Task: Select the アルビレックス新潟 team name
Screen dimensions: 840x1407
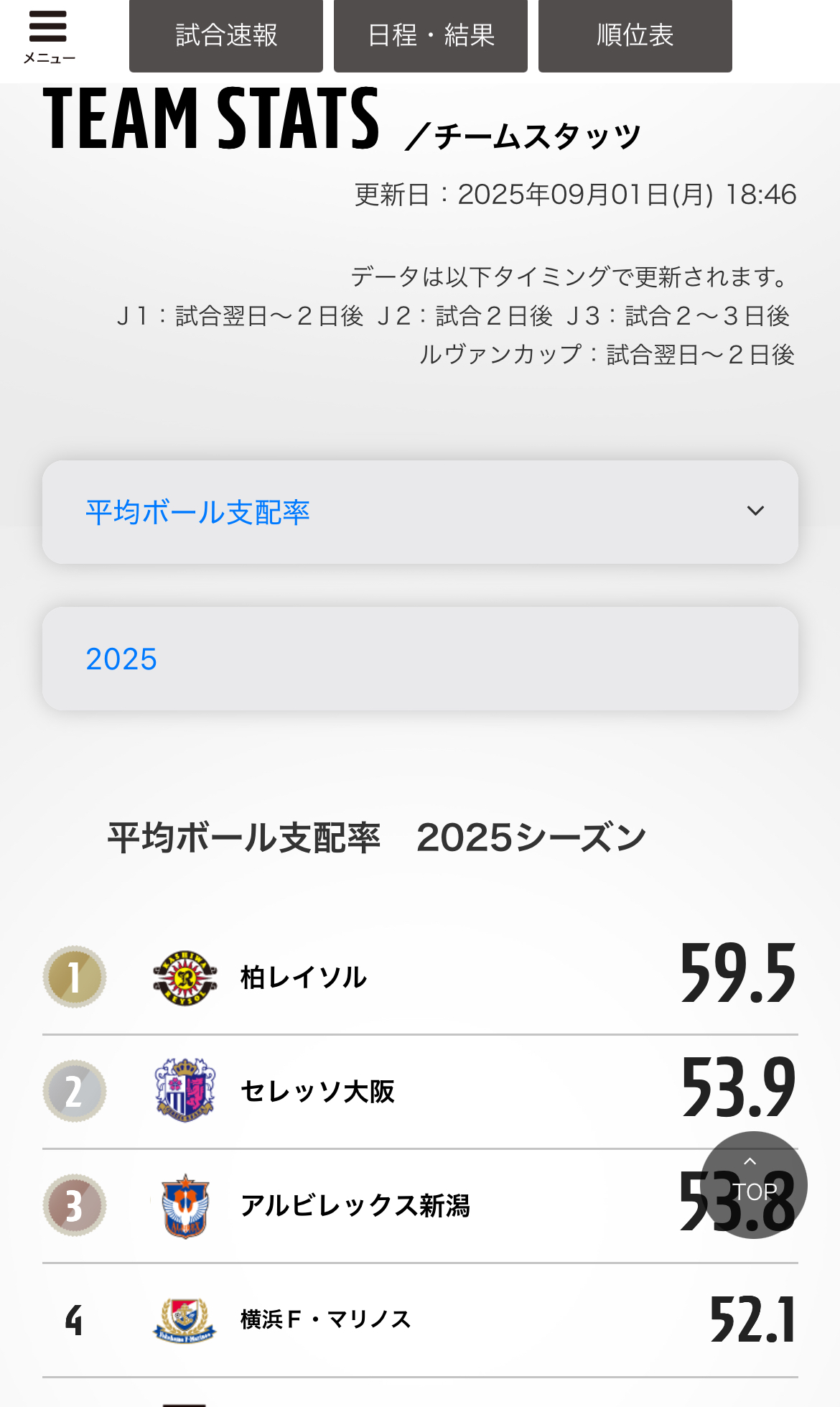Action: pos(355,1206)
